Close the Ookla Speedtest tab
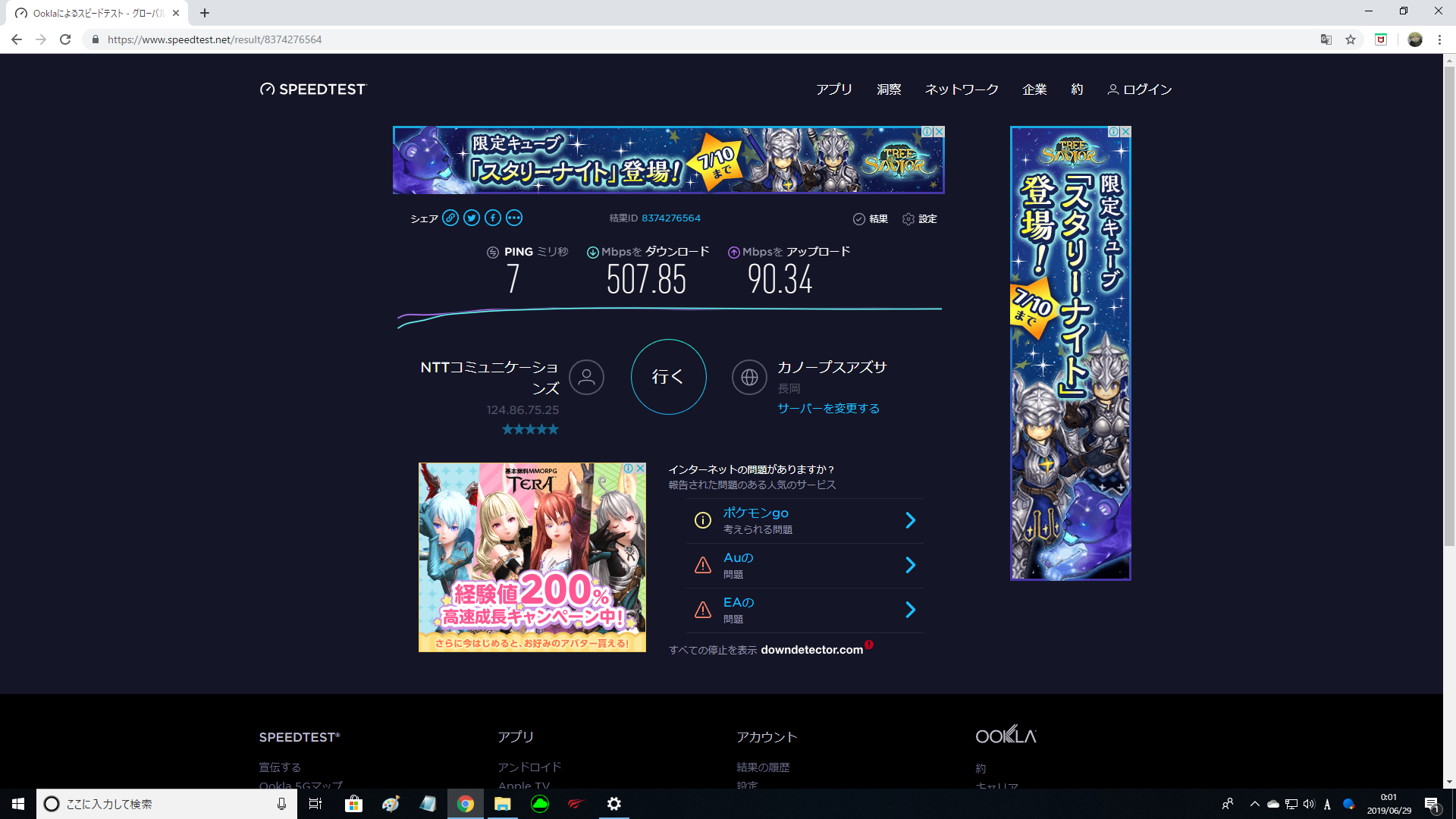The height and width of the screenshot is (819, 1456). click(176, 13)
